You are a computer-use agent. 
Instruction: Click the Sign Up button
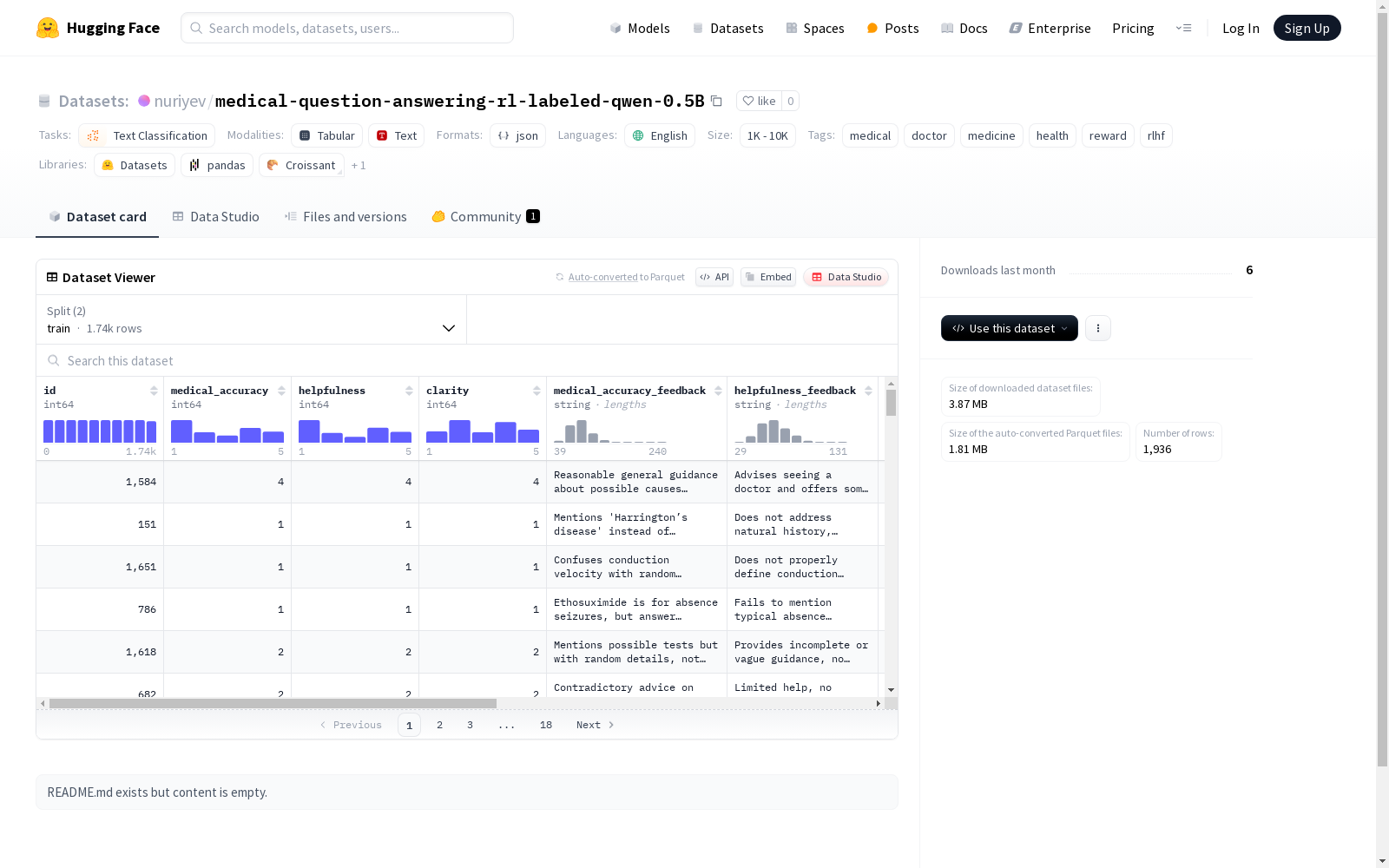click(1307, 28)
